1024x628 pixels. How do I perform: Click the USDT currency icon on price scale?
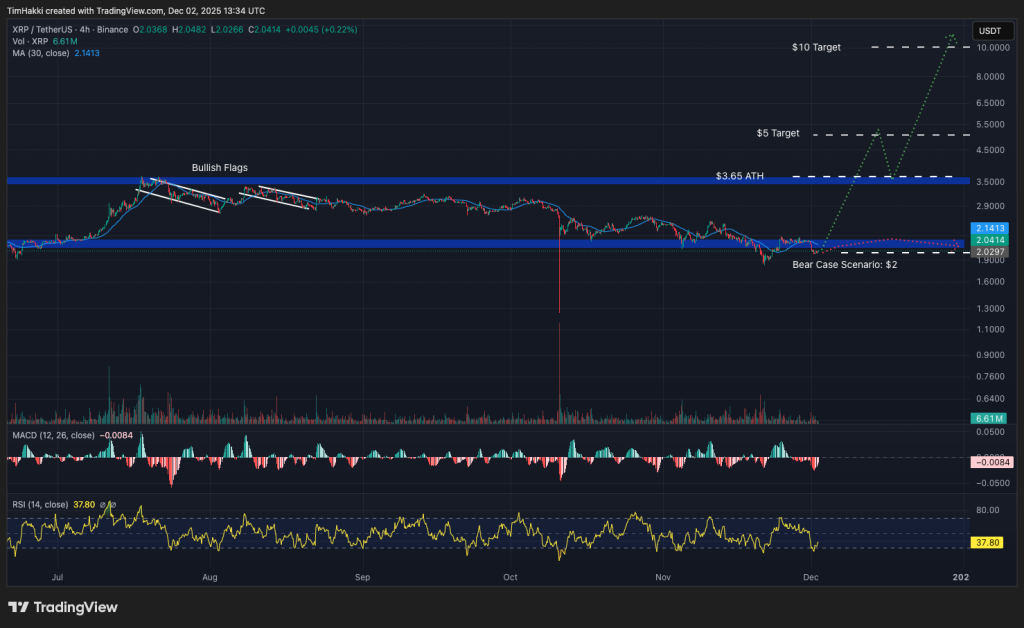tap(992, 31)
